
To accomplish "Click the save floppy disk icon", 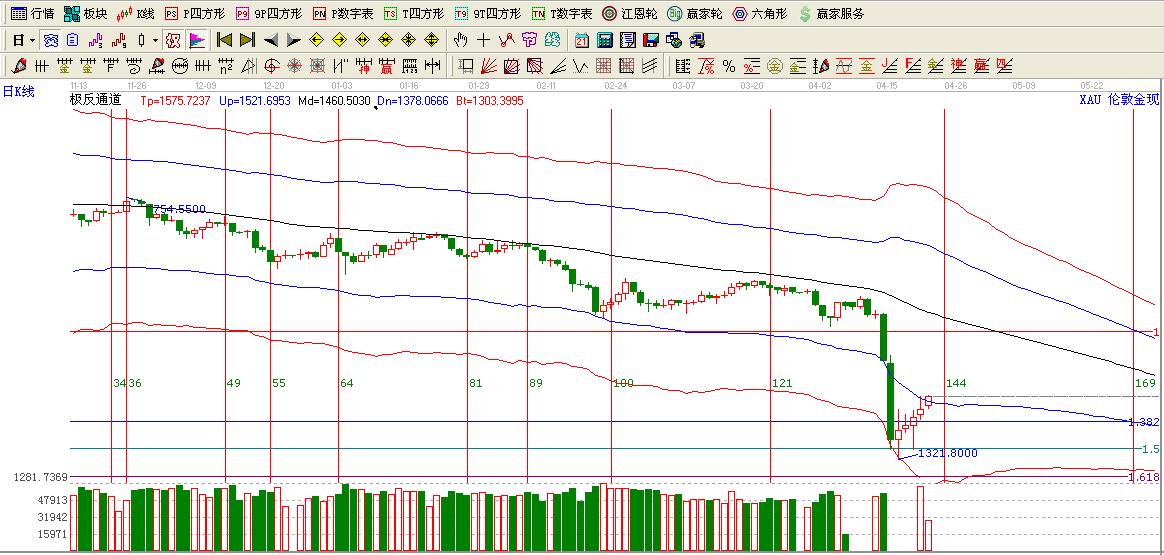I will pyautogui.click(x=650, y=40).
